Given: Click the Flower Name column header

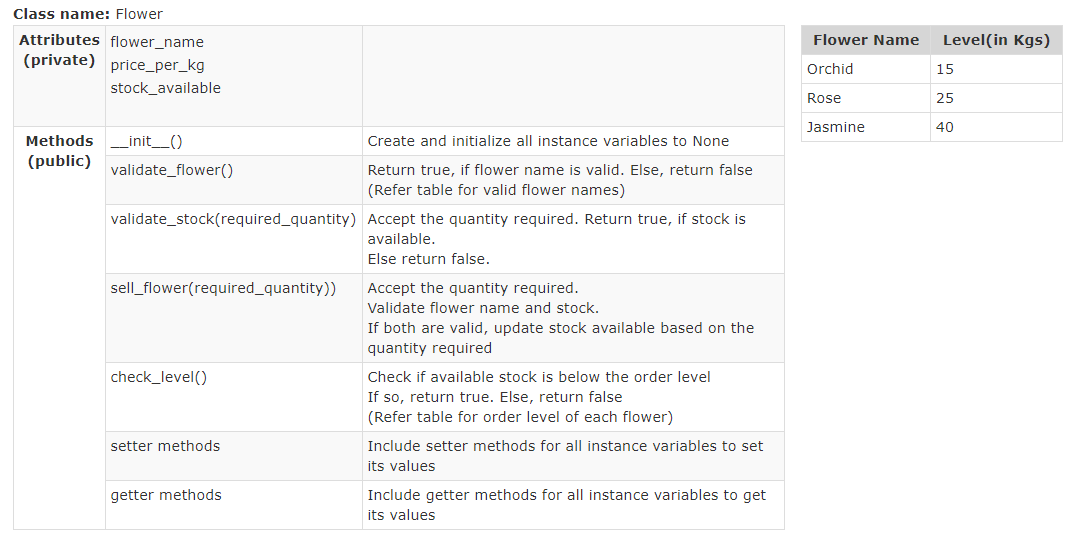Looking at the screenshot, I should tap(866, 40).
